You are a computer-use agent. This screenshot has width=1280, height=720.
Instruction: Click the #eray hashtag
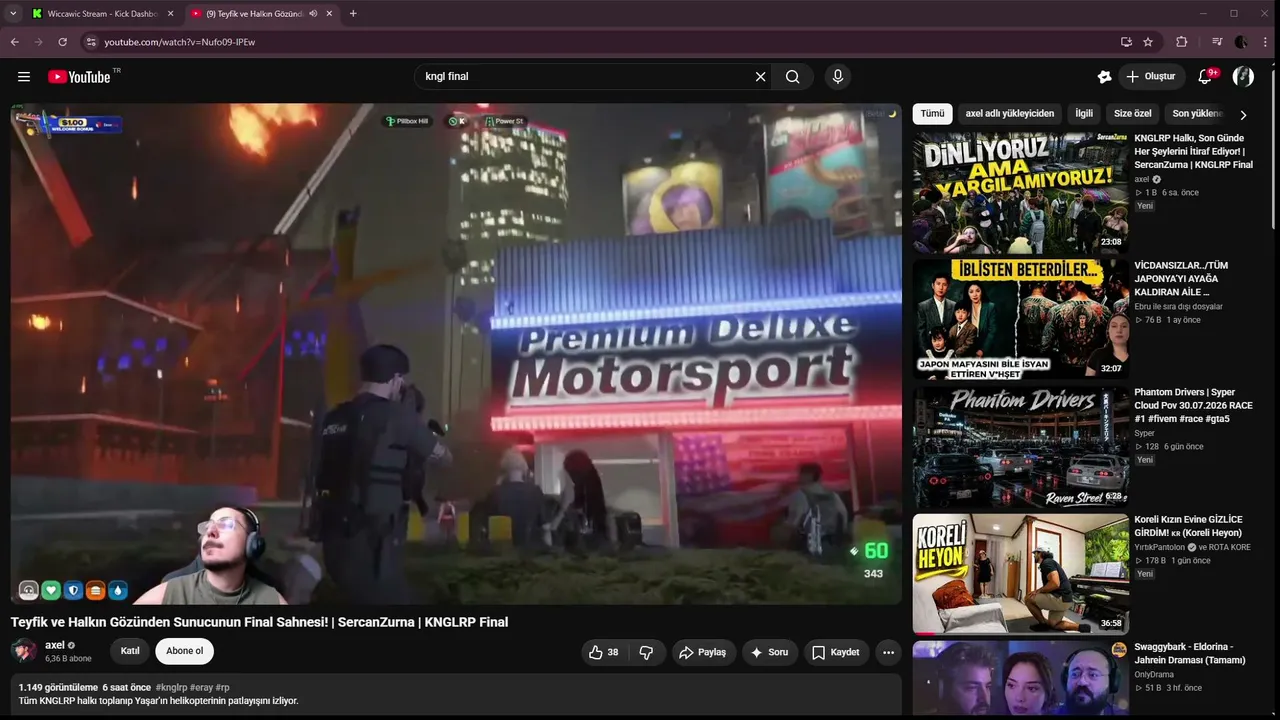(x=201, y=688)
